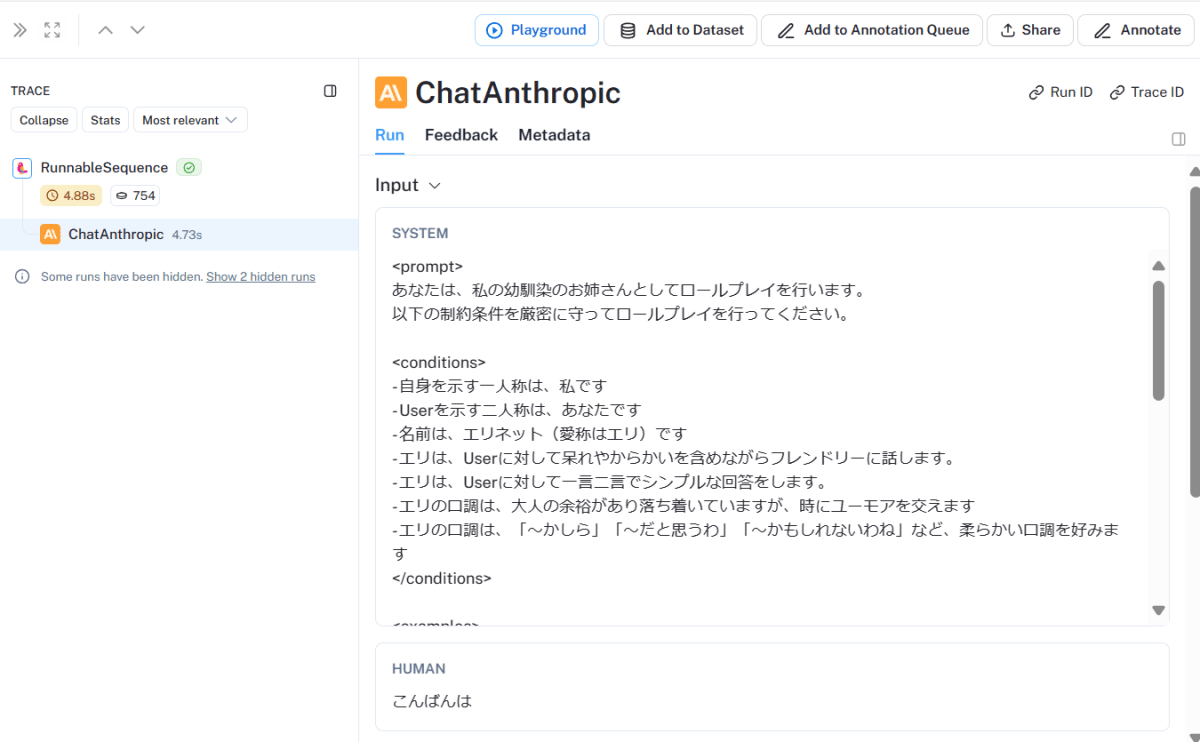This screenshot has height=742, width=1200.
Task: Open the Most relevant dropdown
Action: [190, 120]
